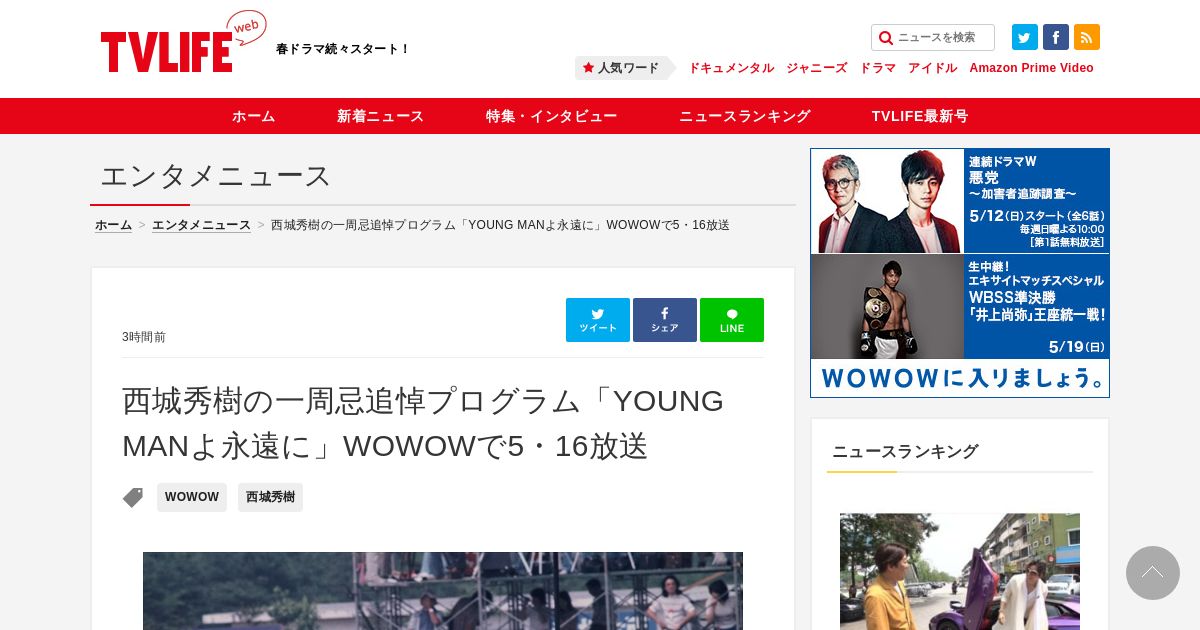Click the article headline about 西城秀樹
The height and width of the screenshot is (630, 1200).
click(423, 423)
